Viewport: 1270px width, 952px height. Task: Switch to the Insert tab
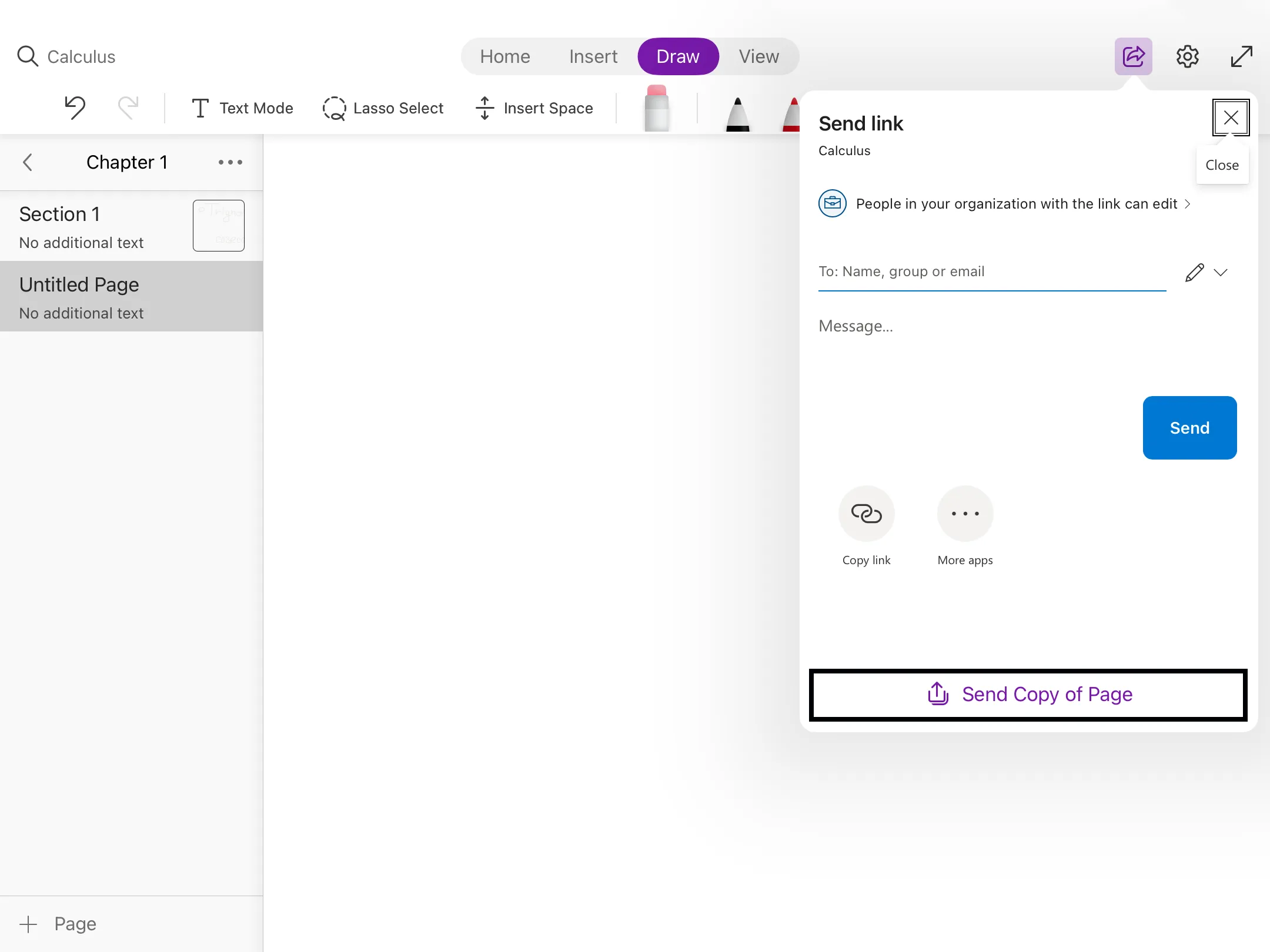coord(593,57)
